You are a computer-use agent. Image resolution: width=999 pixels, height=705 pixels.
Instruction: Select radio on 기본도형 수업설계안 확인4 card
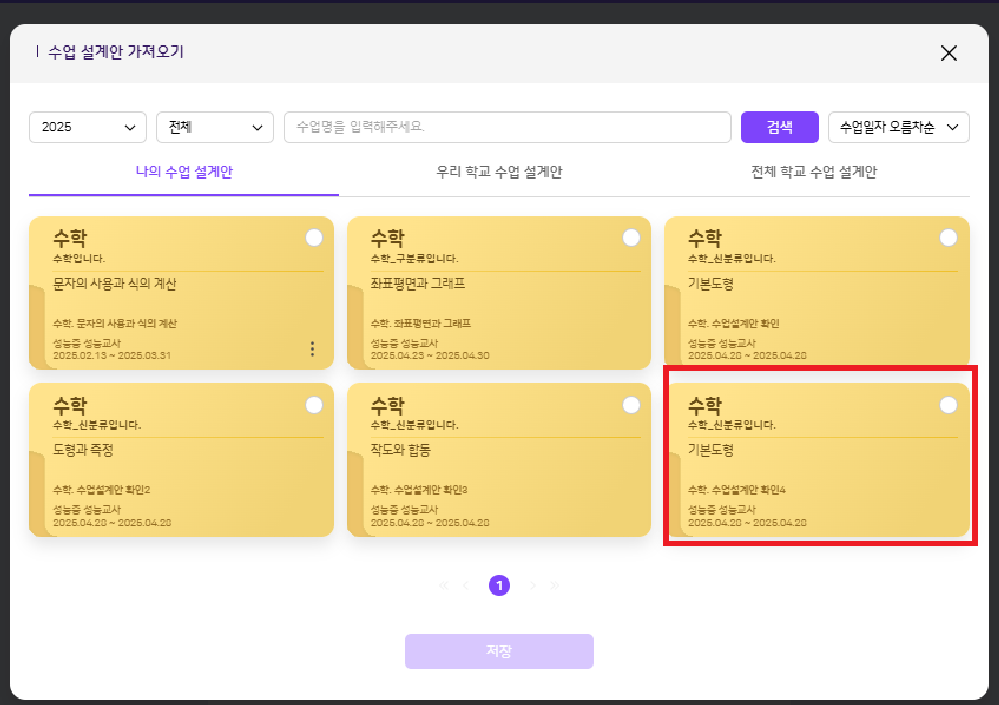pyautogui.click(x=948, y=405)
